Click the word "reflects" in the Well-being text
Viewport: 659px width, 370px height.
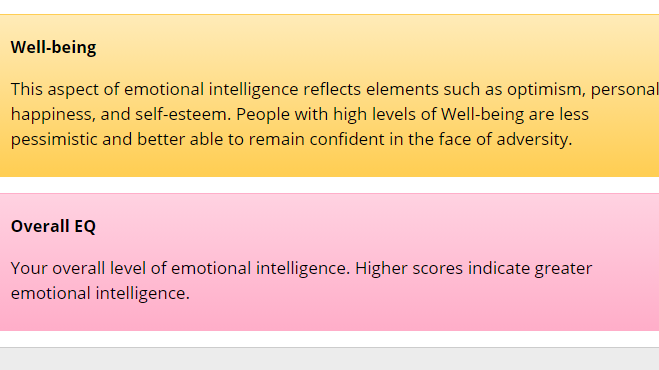point(332,89)
